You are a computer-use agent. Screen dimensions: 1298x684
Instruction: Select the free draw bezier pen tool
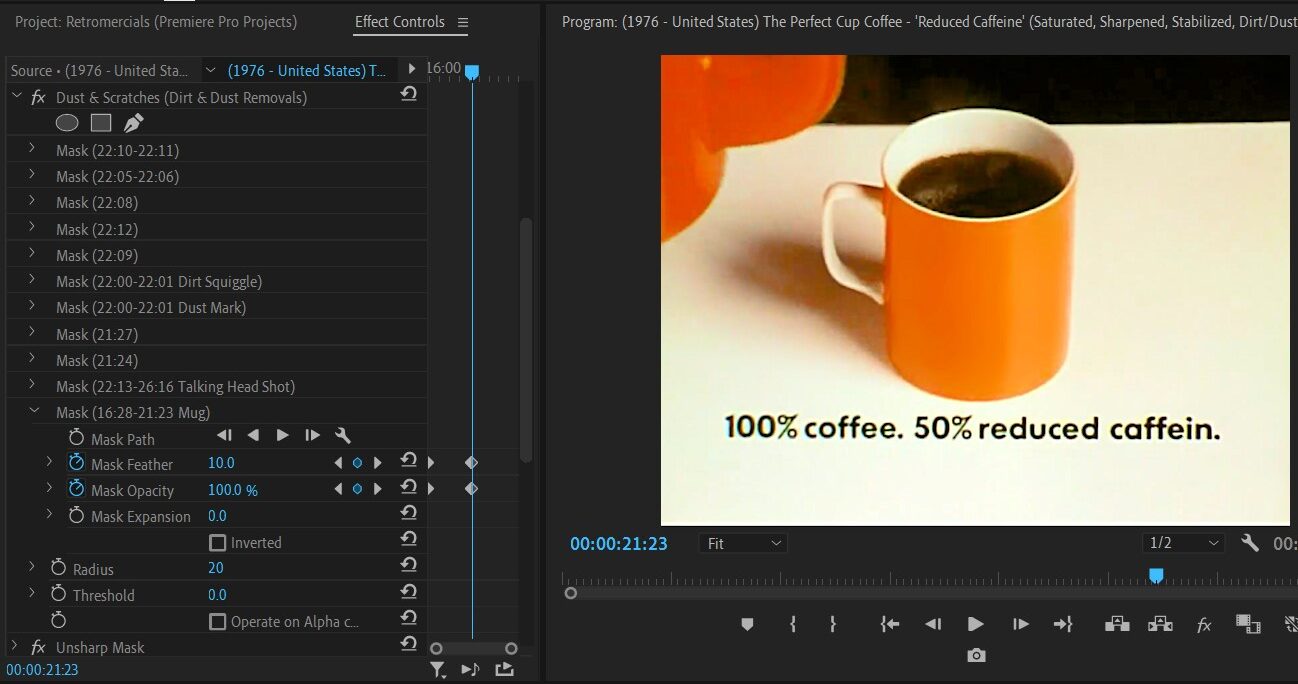point(133,123)
